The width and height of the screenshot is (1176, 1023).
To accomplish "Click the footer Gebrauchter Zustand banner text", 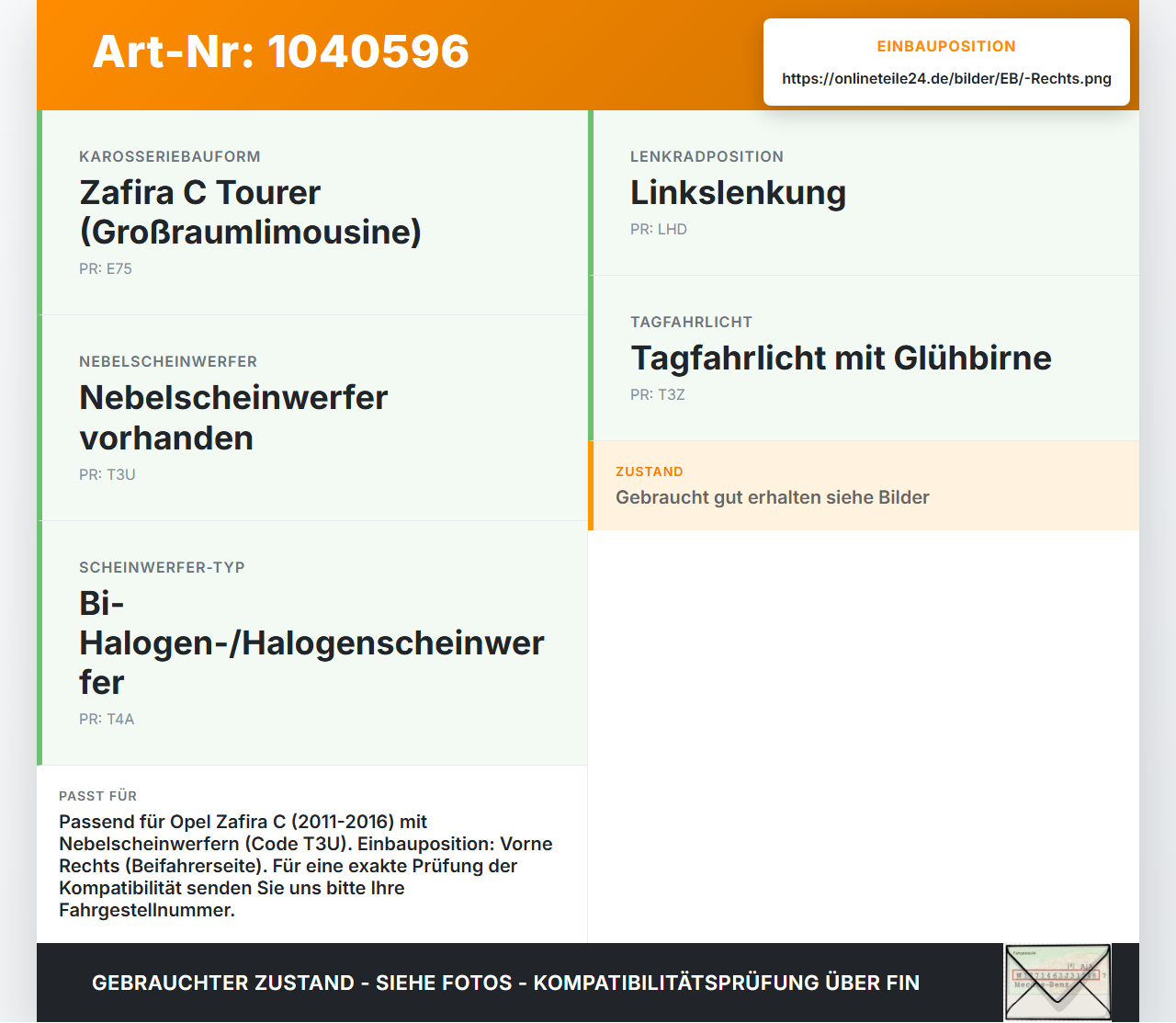I will coord(505,983).
